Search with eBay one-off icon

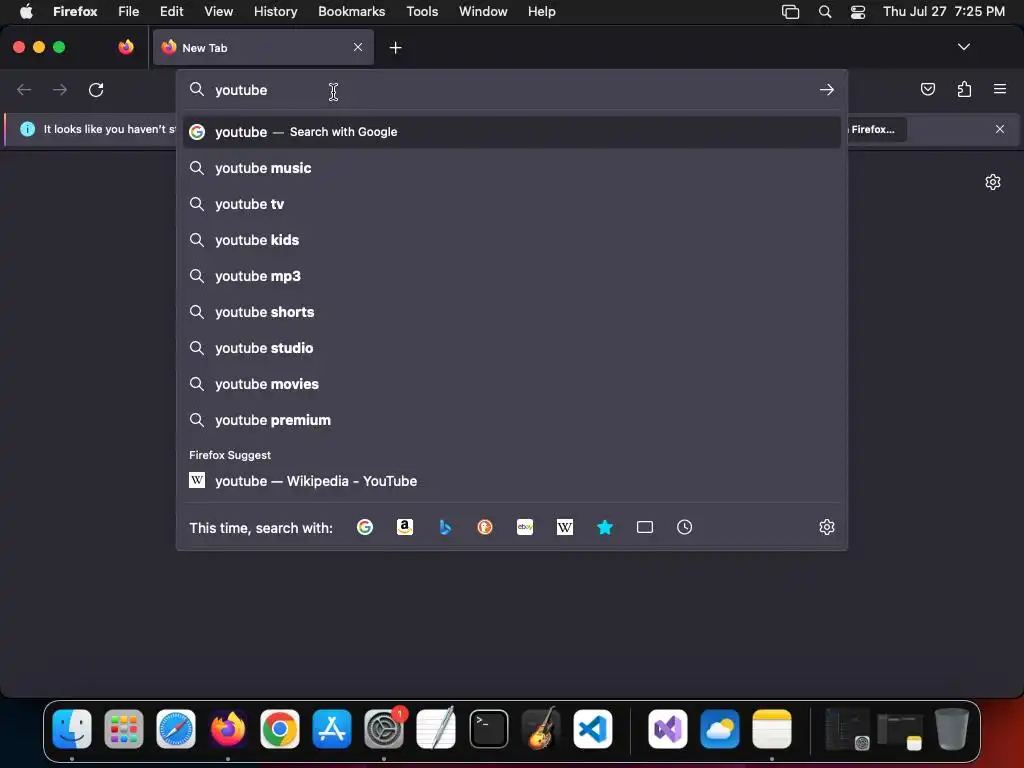pos(525,527)
